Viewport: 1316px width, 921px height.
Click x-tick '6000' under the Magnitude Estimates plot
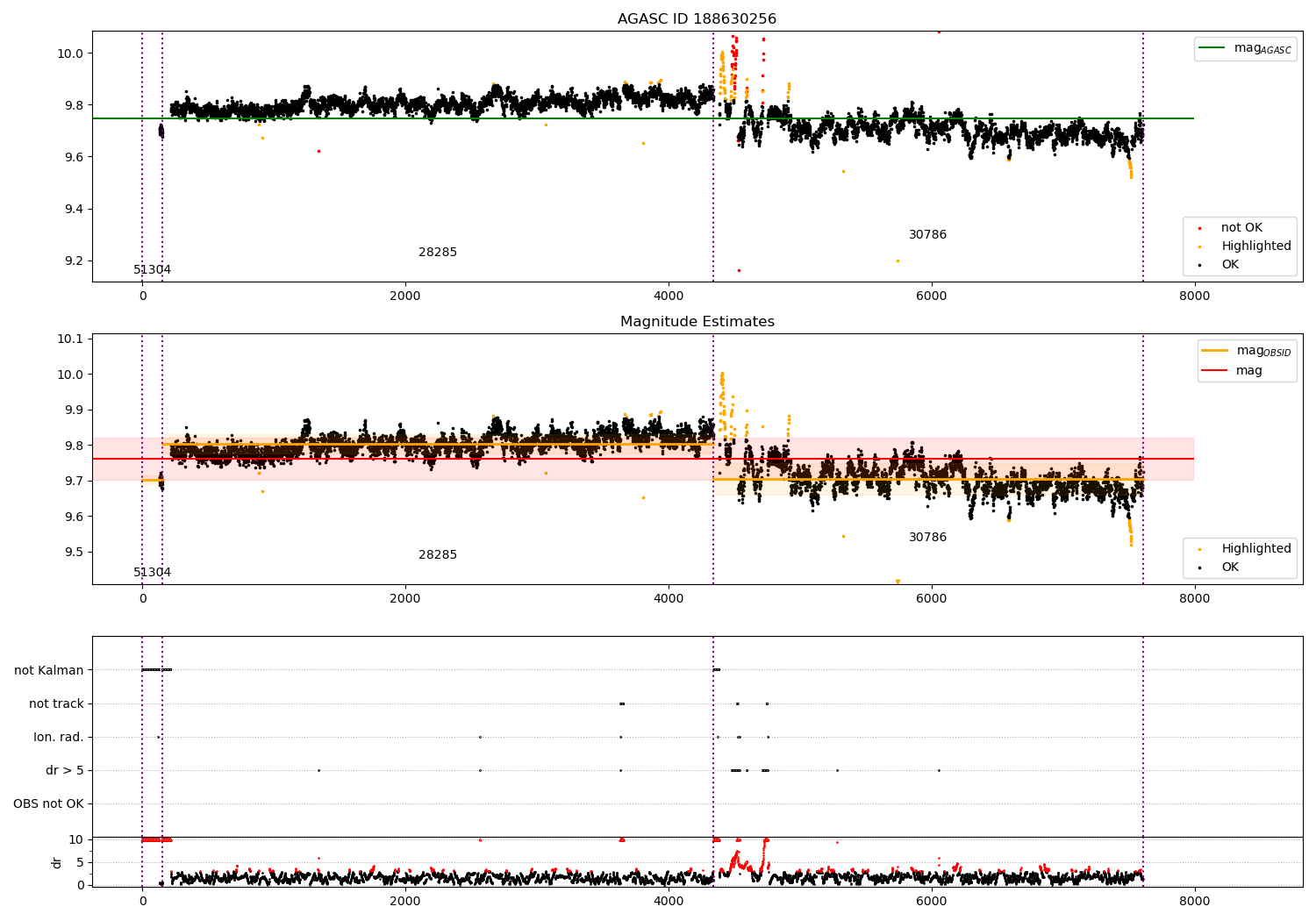[932, 599]
